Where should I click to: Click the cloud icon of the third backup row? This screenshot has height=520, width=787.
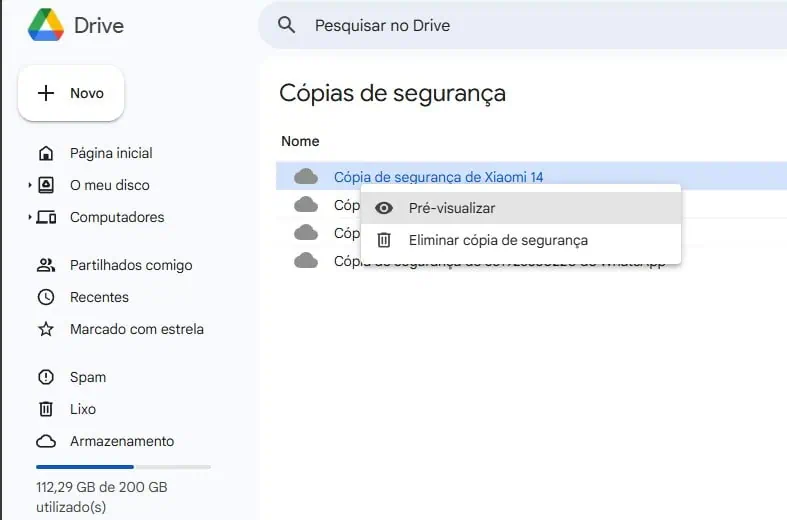(306, 233)
